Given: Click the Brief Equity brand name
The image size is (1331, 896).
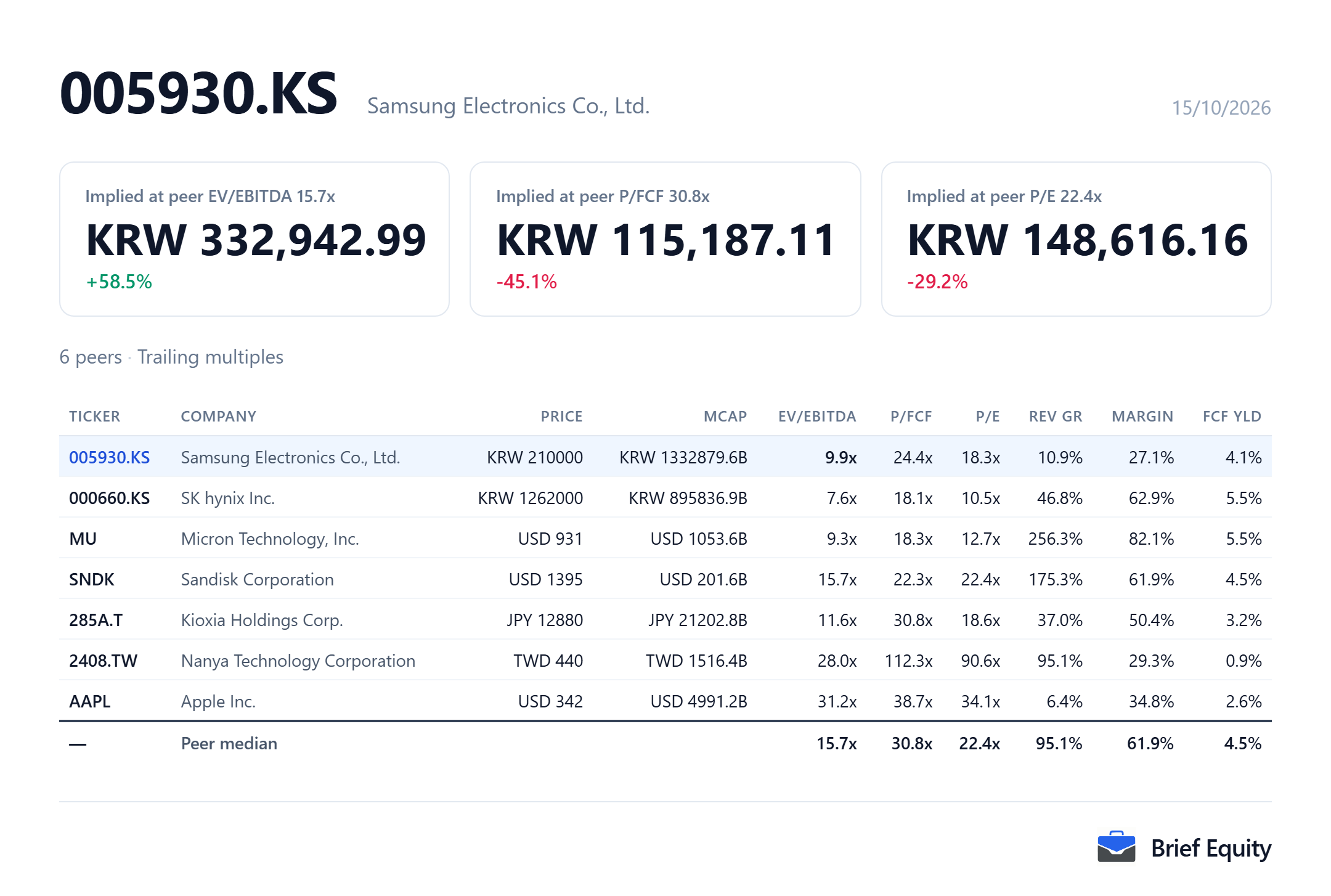Looking at the screenshot, I should click(x=1211, y=848).
